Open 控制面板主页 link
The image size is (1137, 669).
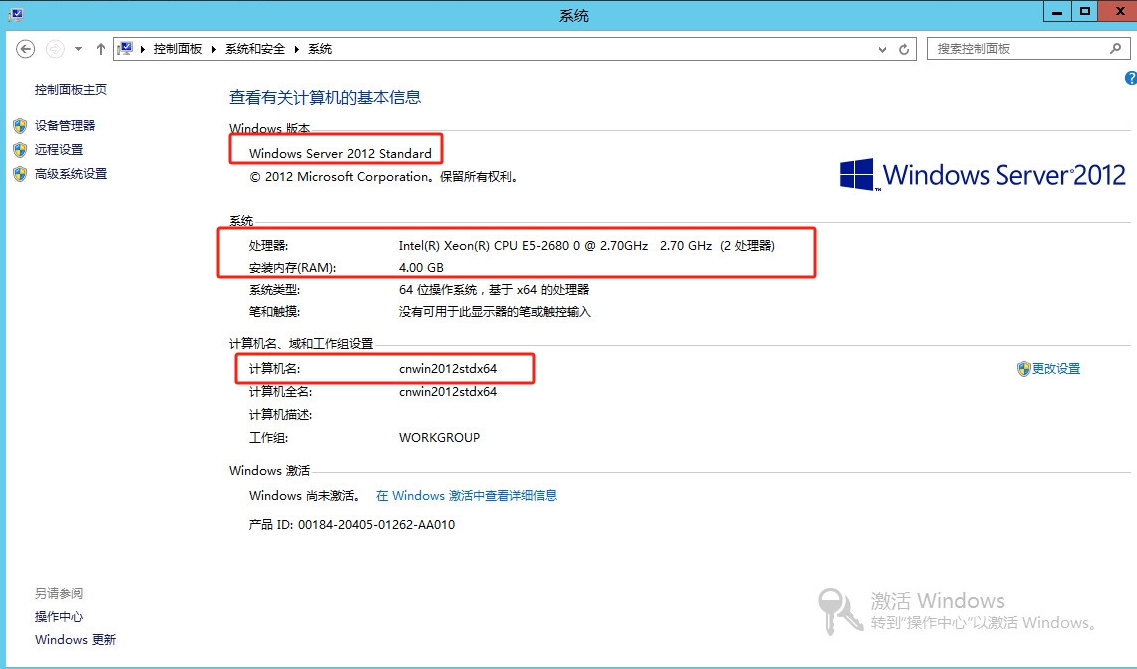coord(70,89)
